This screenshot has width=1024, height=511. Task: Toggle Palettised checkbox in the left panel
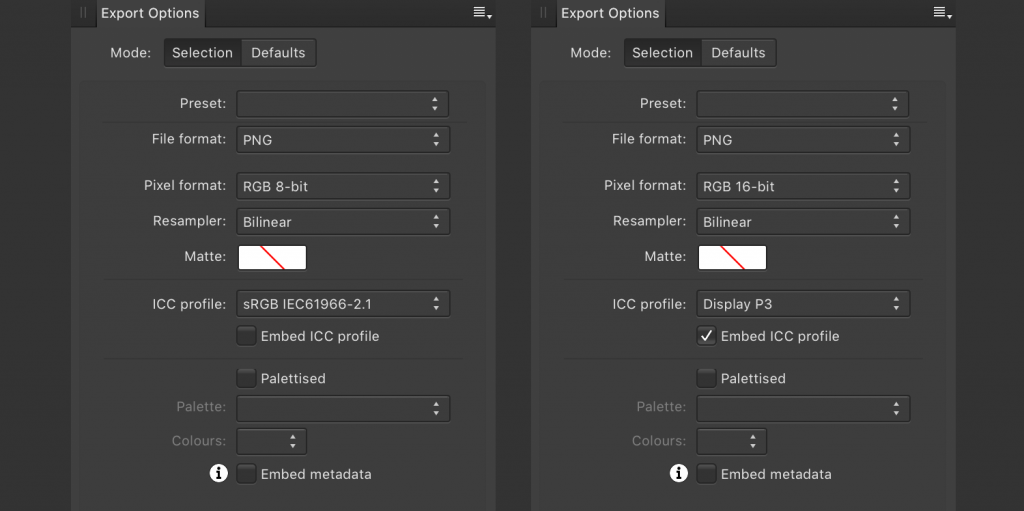click(x=246, y=378)
